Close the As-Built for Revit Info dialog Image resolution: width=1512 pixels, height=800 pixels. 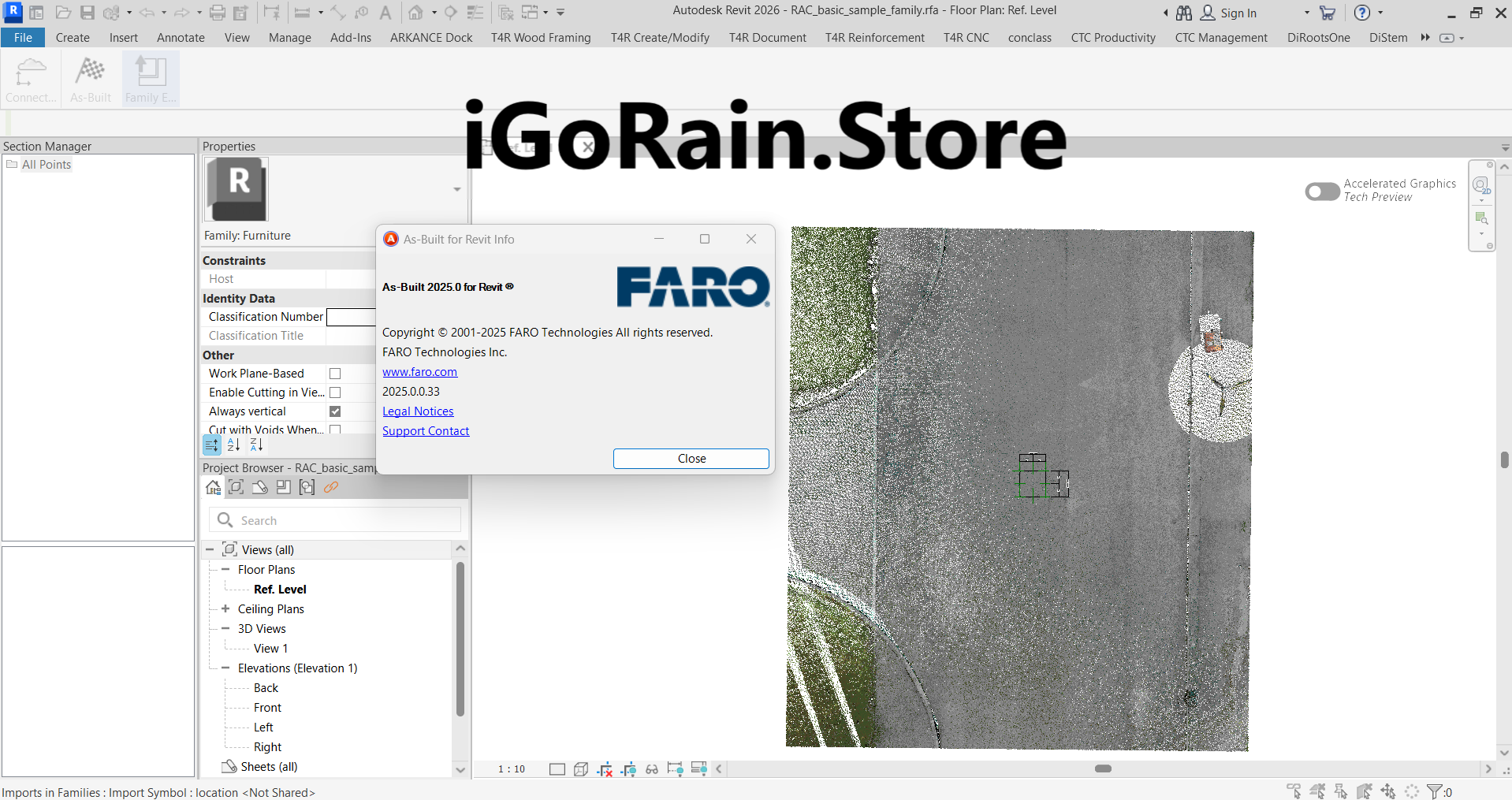[x=691, y=458]
